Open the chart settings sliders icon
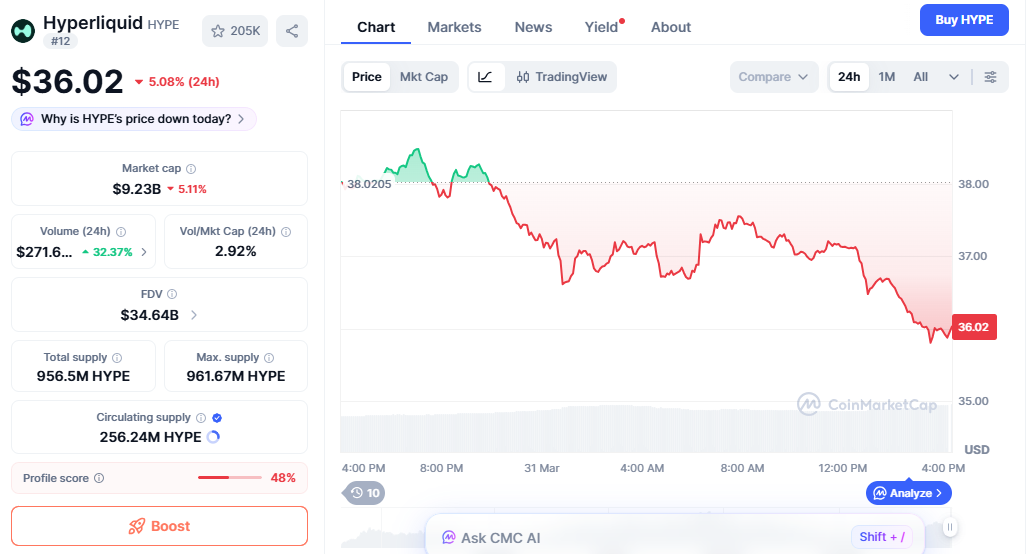Viewport: 1026px width, 554px height. coord(991,77)
